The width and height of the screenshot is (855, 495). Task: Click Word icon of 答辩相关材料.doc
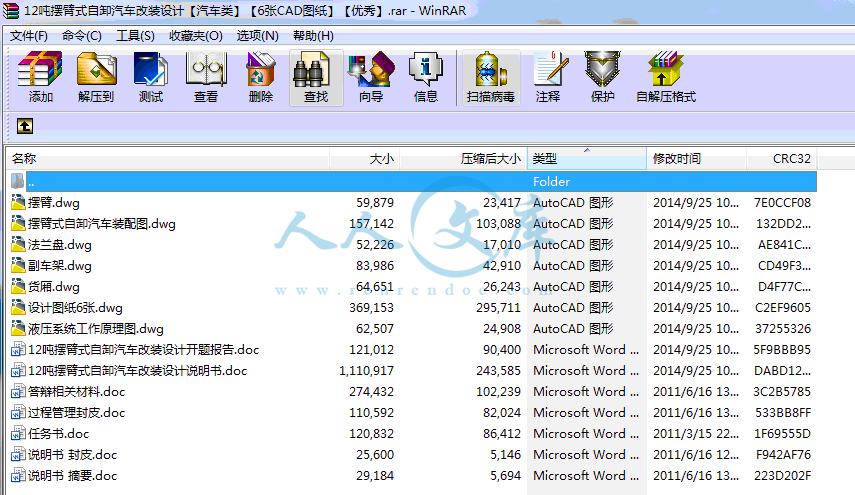pos(18,391)
